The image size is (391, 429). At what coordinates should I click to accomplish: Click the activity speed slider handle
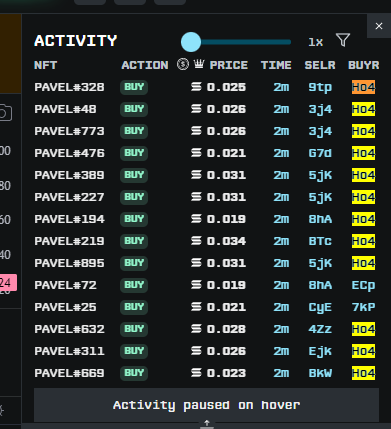[191, 42]
